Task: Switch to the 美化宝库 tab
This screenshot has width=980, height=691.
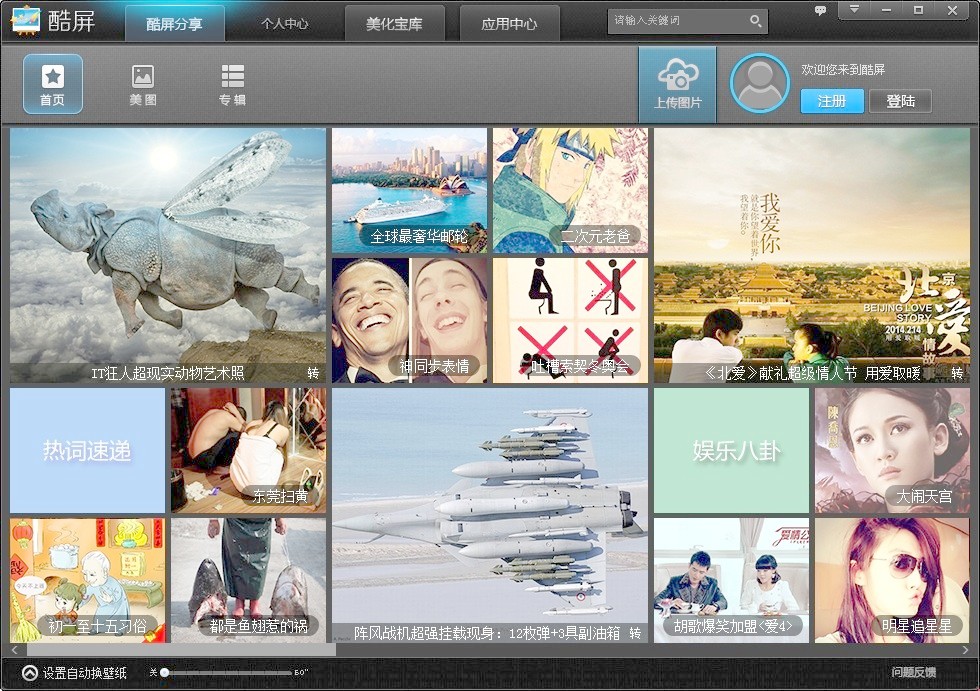Action: tap(394, 24)
